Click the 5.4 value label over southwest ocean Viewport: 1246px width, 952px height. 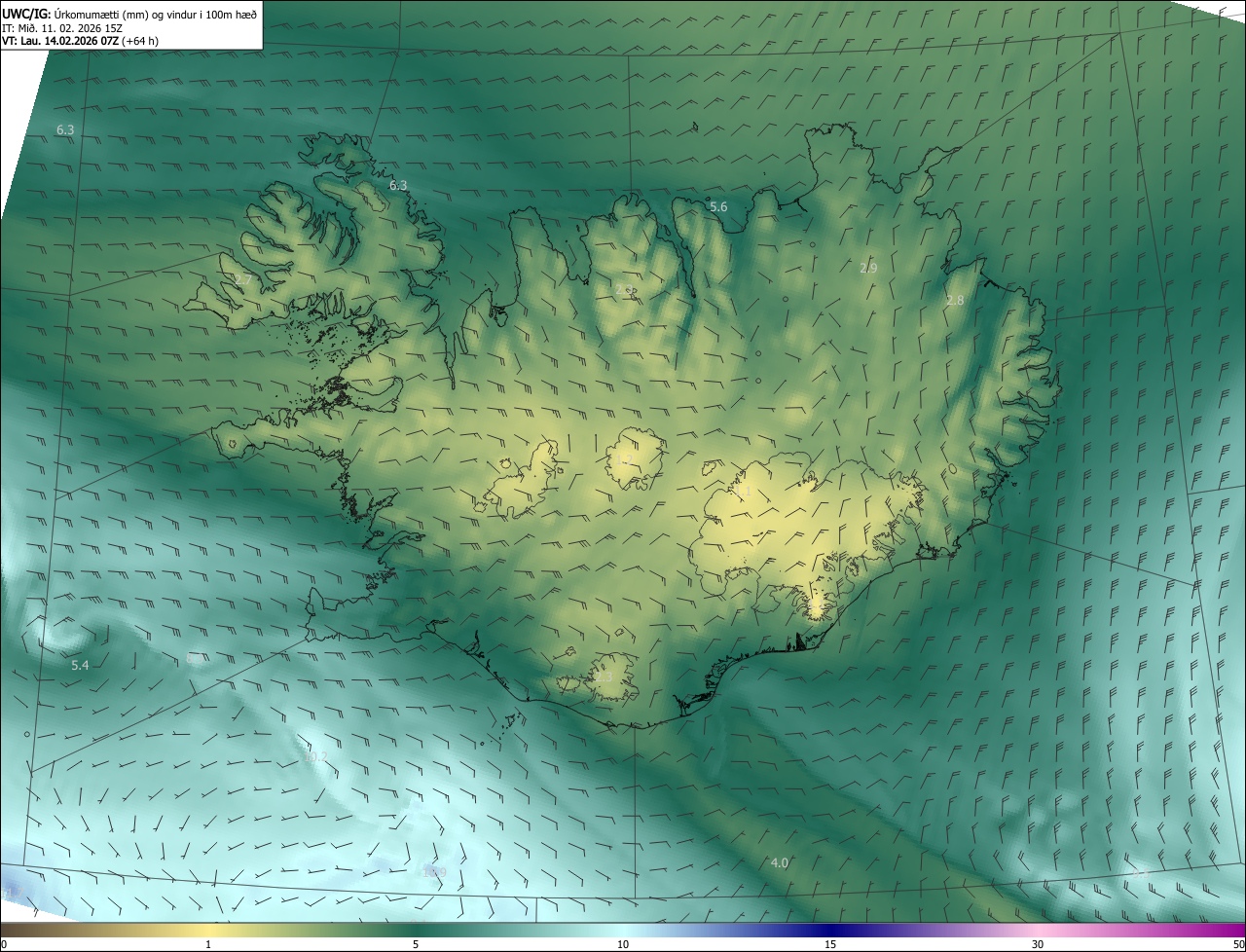80,665
